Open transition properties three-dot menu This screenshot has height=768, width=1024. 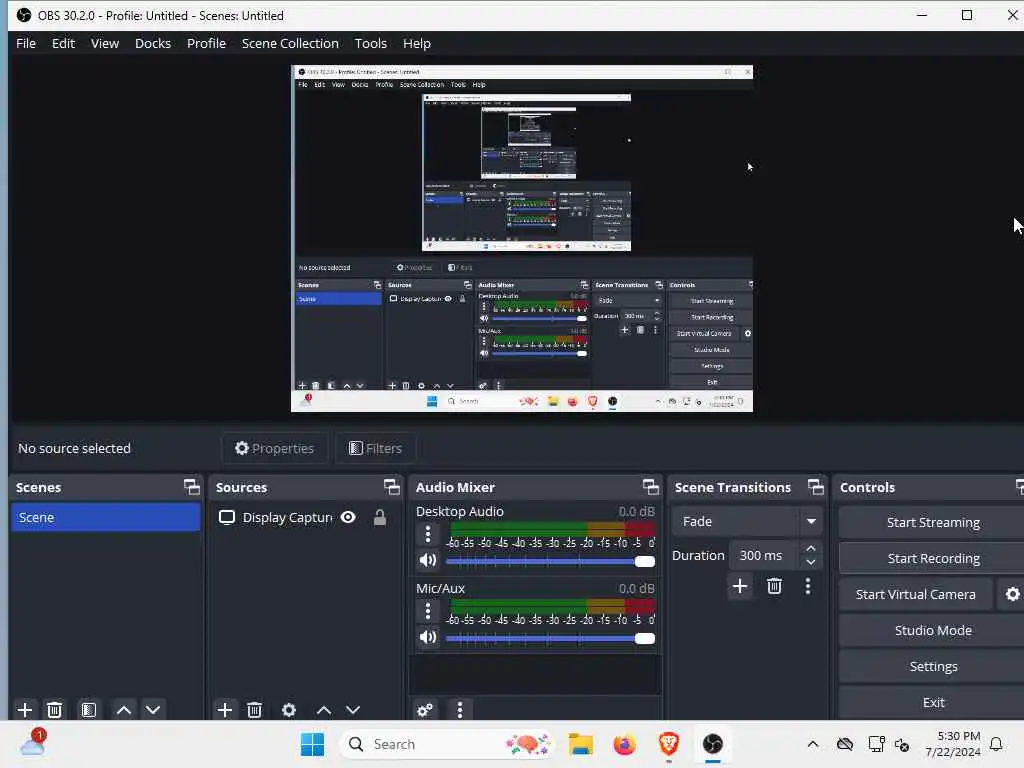tap(808, 586)
